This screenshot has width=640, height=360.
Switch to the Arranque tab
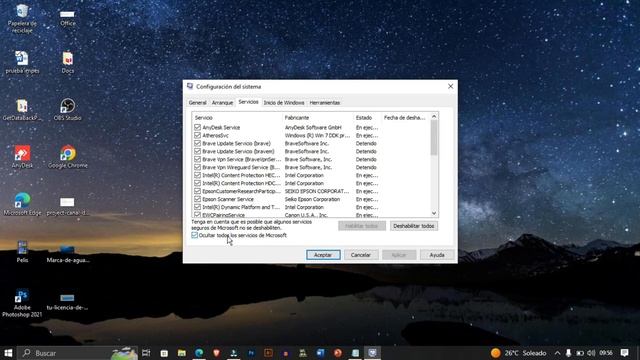coord(222,102)
